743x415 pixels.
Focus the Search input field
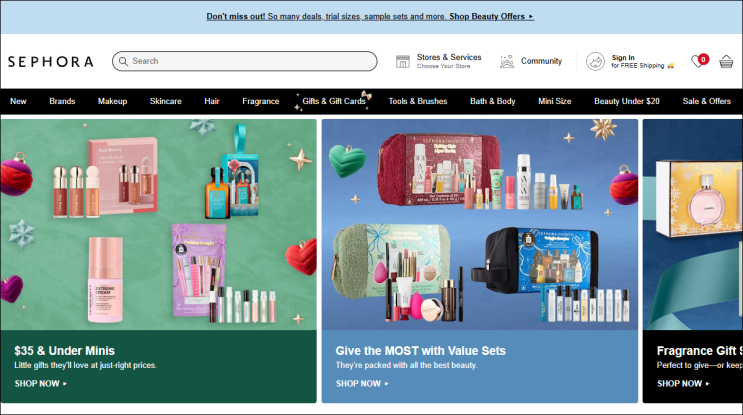point(245,61)
